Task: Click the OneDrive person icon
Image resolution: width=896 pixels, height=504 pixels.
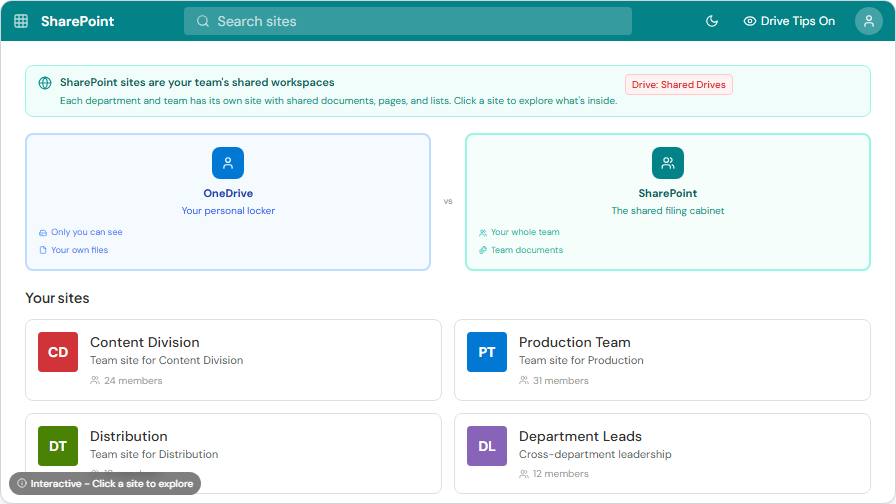Action: (x=228, y=163)
